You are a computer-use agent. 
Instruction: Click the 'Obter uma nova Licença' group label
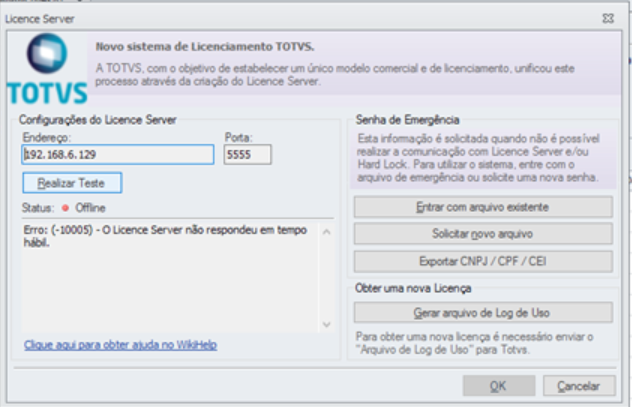click(x=413, y=288)
